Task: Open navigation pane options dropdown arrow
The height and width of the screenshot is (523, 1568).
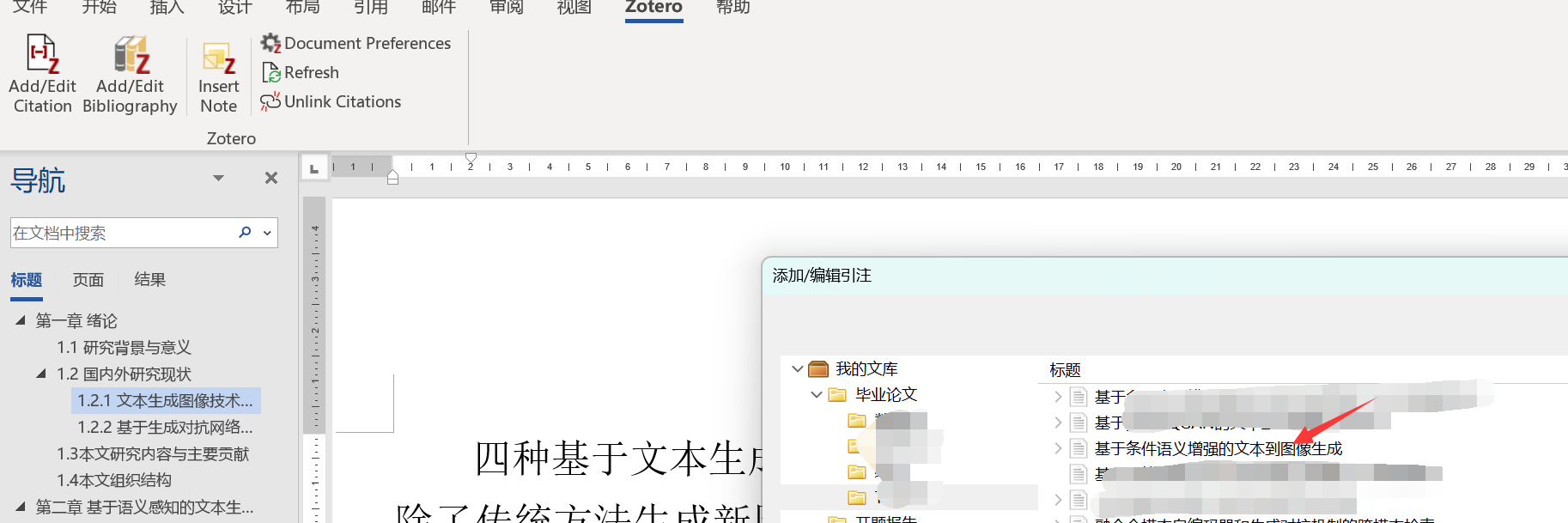Action: [x=218, y=178]
